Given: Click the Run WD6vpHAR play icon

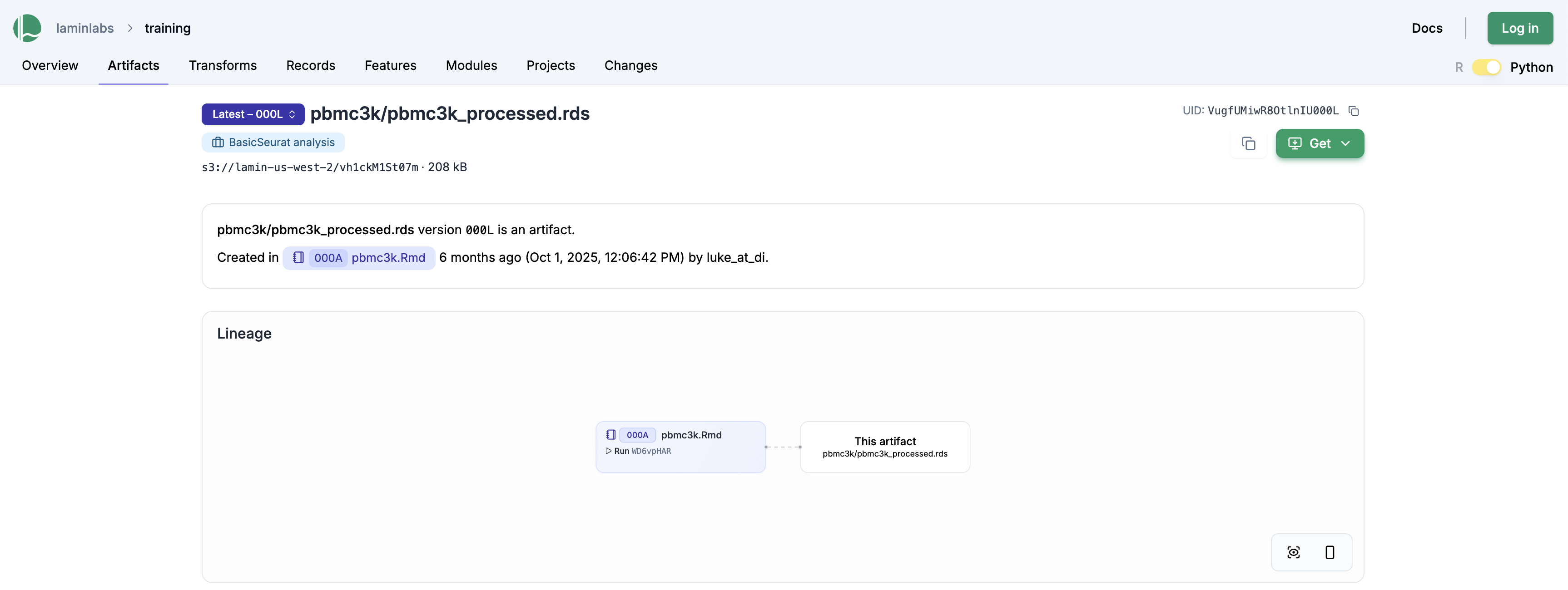Looking at the screenshot, I should click(608, 451).
